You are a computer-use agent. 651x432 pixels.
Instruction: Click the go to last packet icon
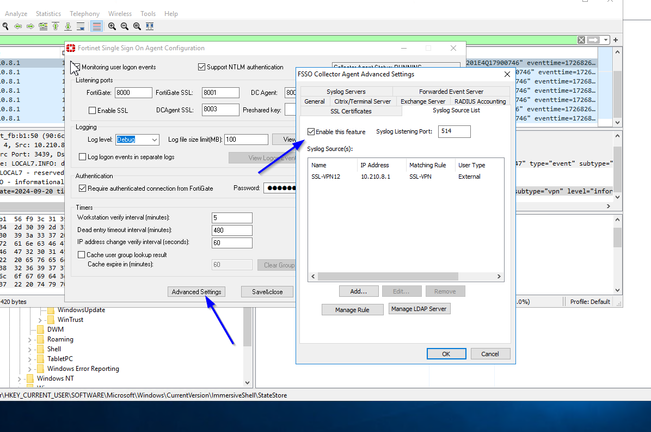(x=66, y=27)
